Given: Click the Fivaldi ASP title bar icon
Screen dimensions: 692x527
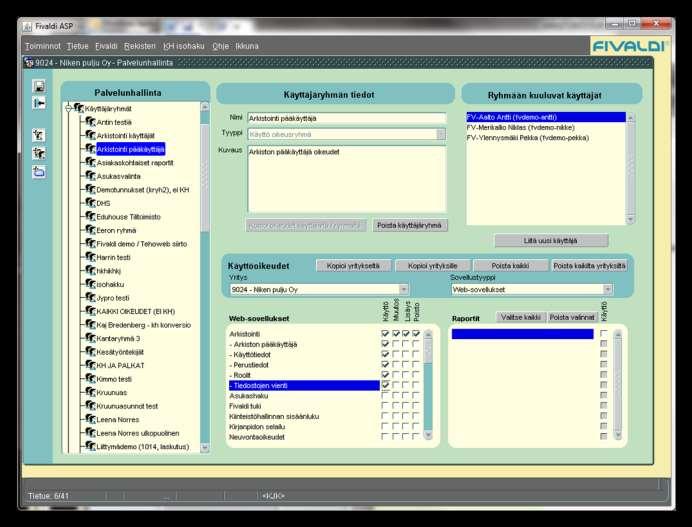Looking at the screenshot, I should click(x=27, y=26).
